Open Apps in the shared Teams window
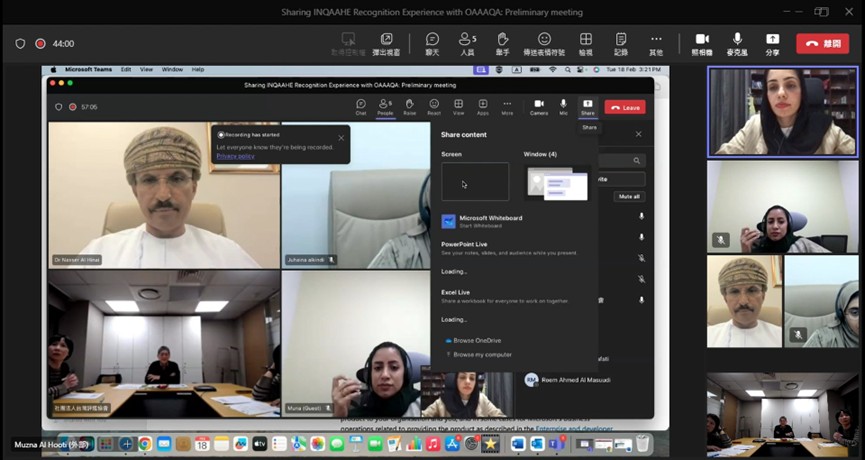This screenshot has width=865, height=460. point(483,107)
